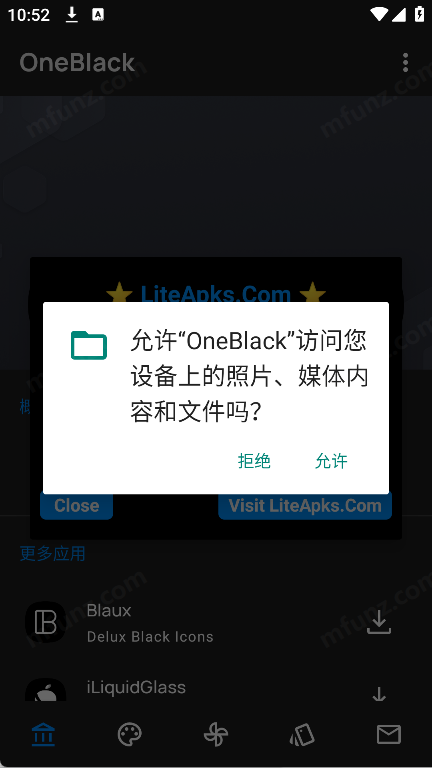
Task: Download the Blaux icon pack
Action: 379,622
